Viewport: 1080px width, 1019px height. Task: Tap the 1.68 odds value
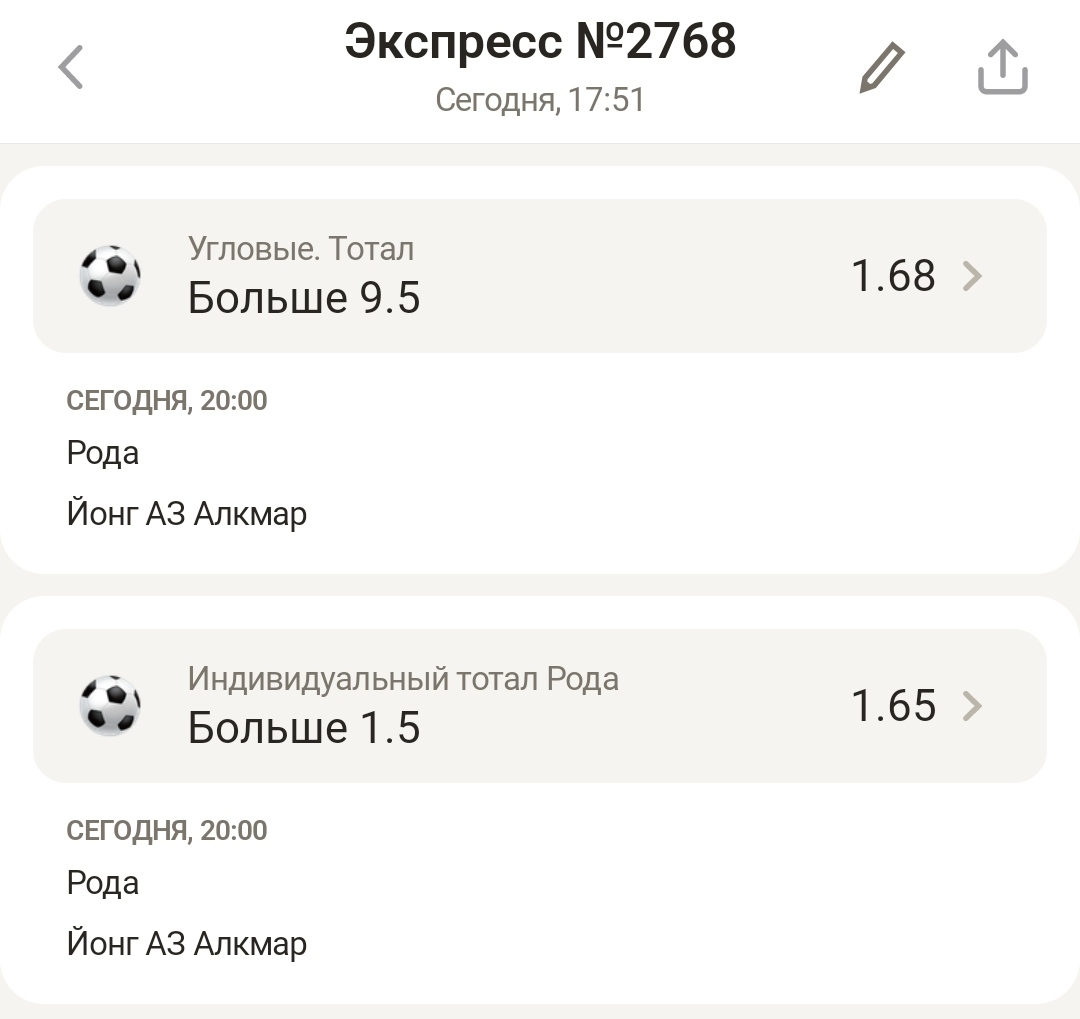click(x=893, y=276)
